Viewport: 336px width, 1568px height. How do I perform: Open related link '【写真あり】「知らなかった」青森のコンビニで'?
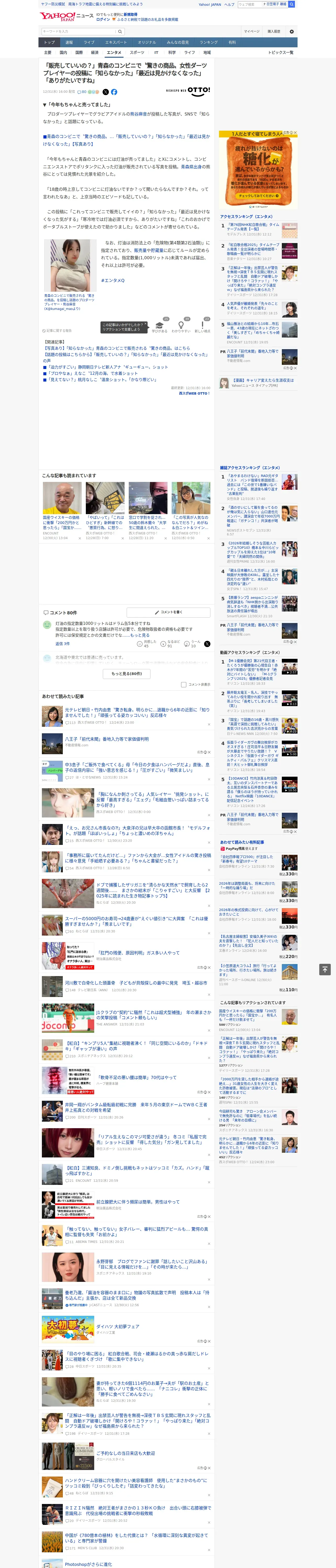[116, 348]
